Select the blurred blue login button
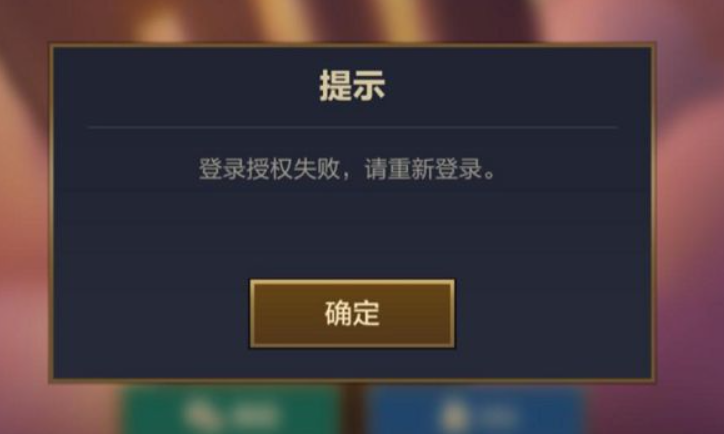724x434 pixels. pos(477,410)
